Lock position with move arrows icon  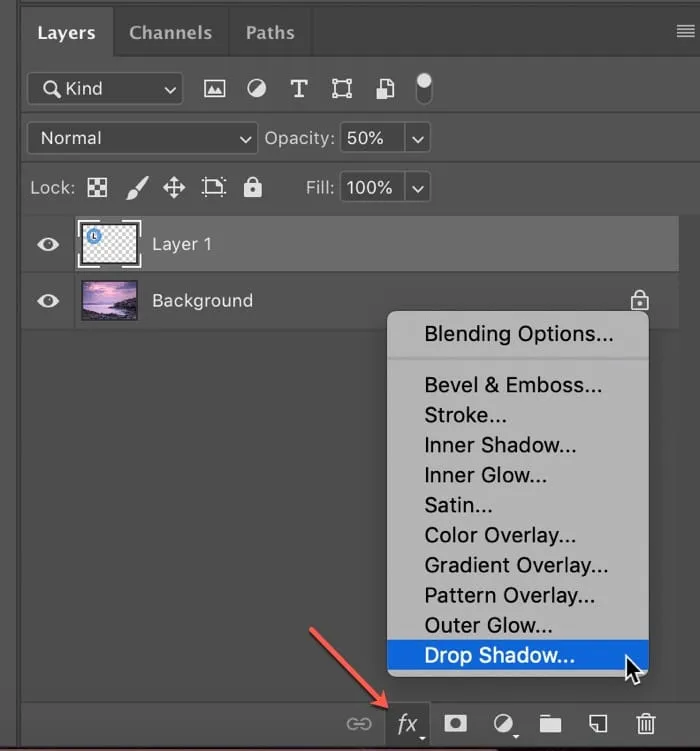point(174,187)
